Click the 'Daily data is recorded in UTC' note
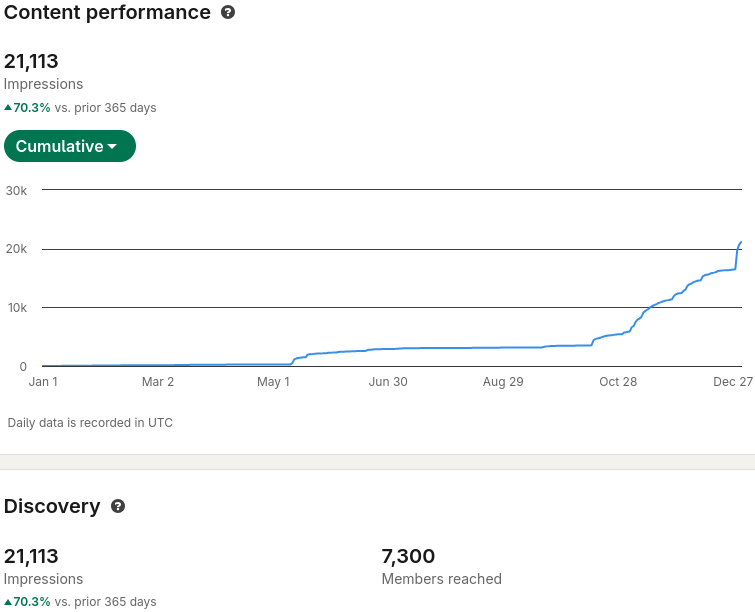The width and height of the screenshot is (755, 612). pyautogui.click(x=90, y=423)
